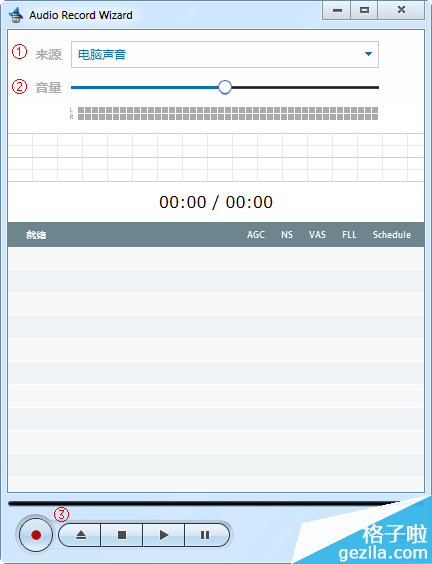Image resolution: width=432 pixels, height=564 pixels.
Task: Open the 来源 source dropdown arrow
Action: click(368, 54)
